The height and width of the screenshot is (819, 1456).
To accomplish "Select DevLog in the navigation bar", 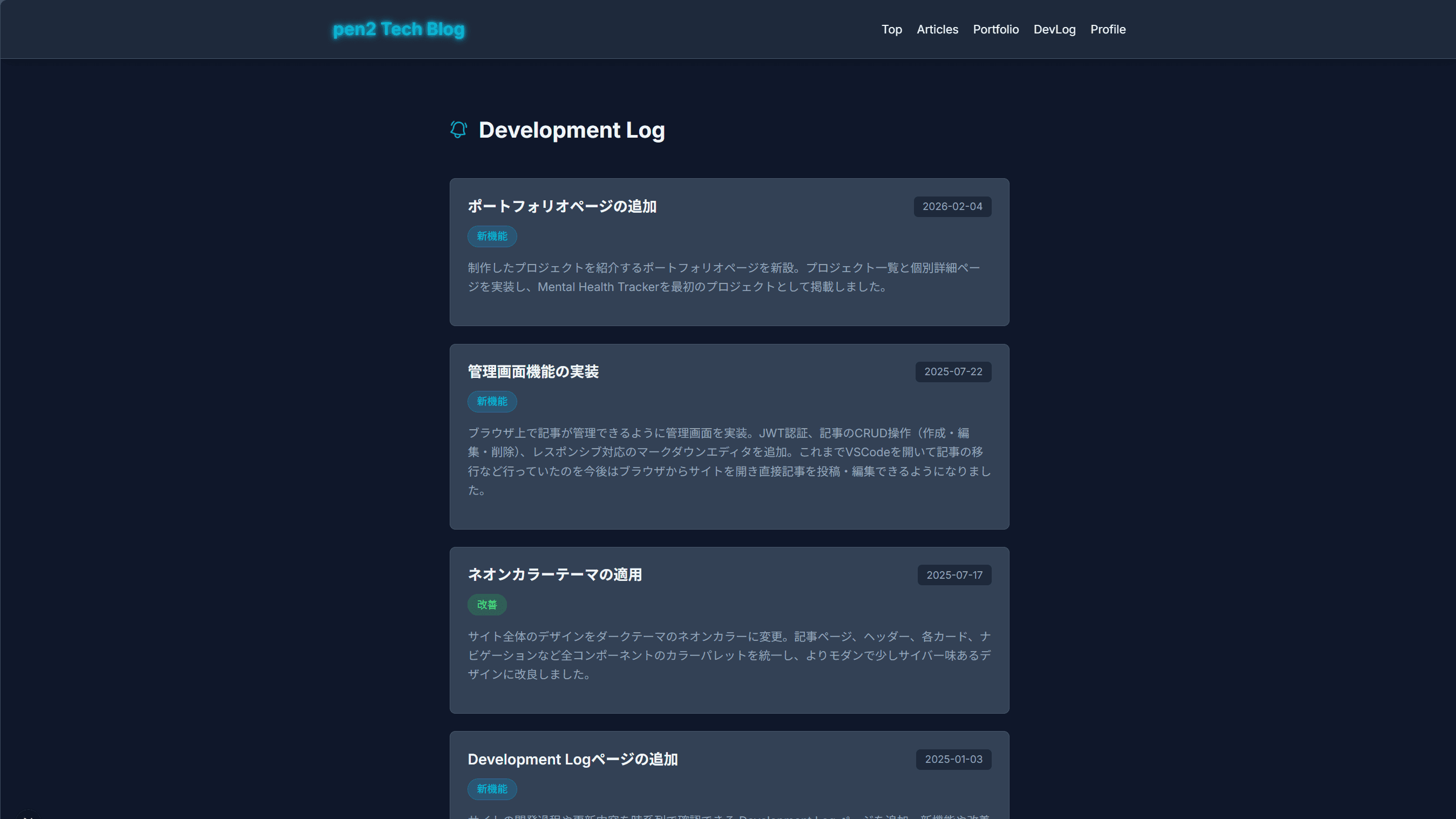I will (x=1055, y=29).
